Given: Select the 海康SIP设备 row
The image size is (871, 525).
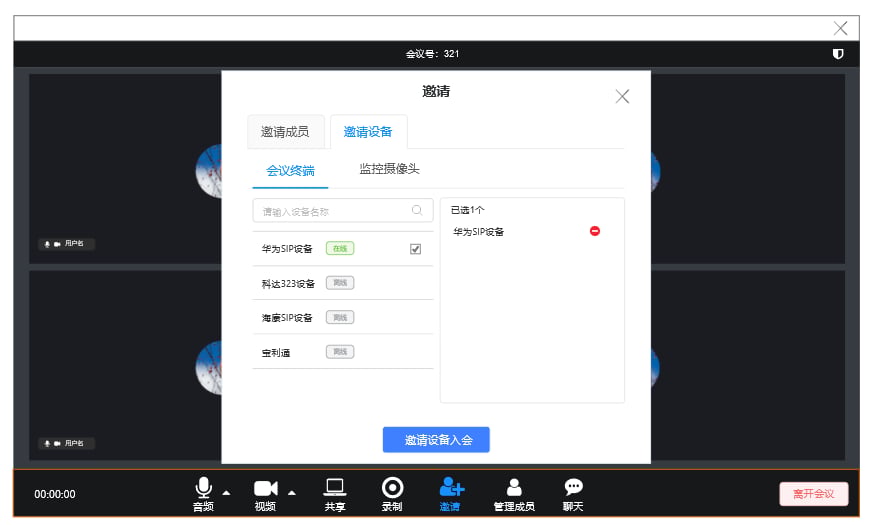Looking at the screenshot, I should click(343, 318).
